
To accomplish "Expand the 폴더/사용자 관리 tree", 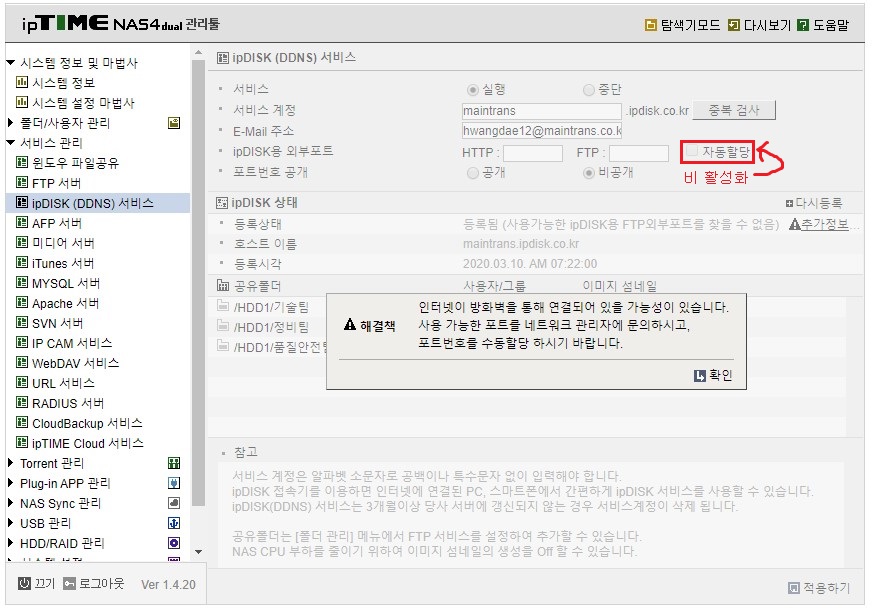I will point(10,122).
